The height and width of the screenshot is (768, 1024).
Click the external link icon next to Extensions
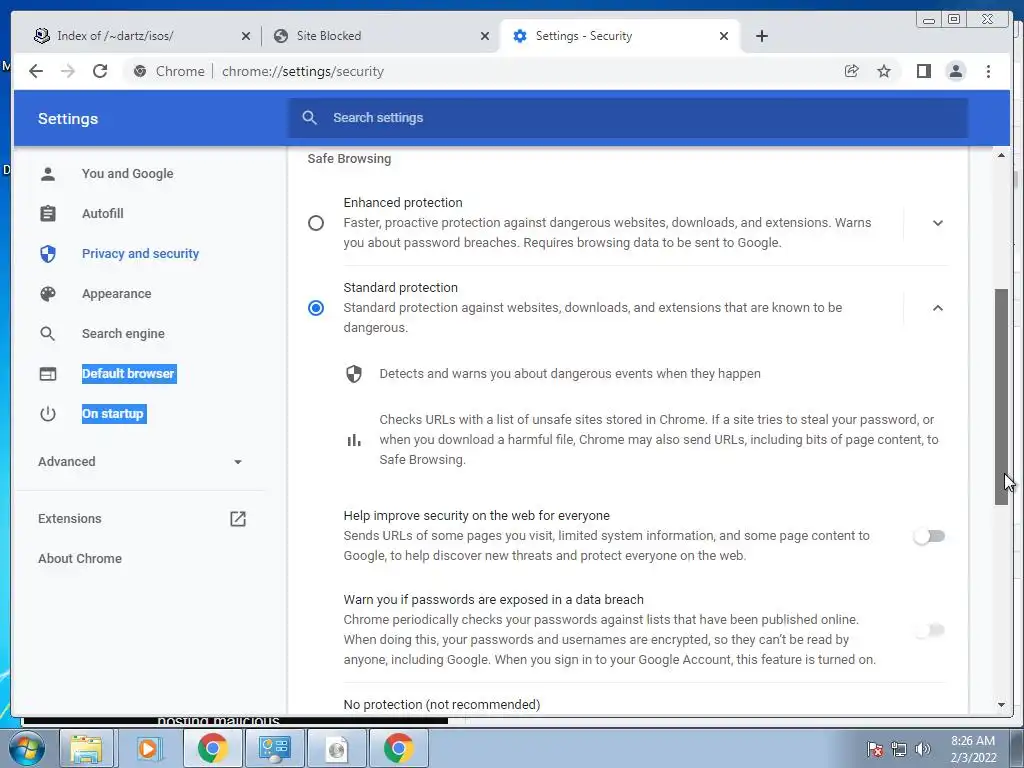238,519
